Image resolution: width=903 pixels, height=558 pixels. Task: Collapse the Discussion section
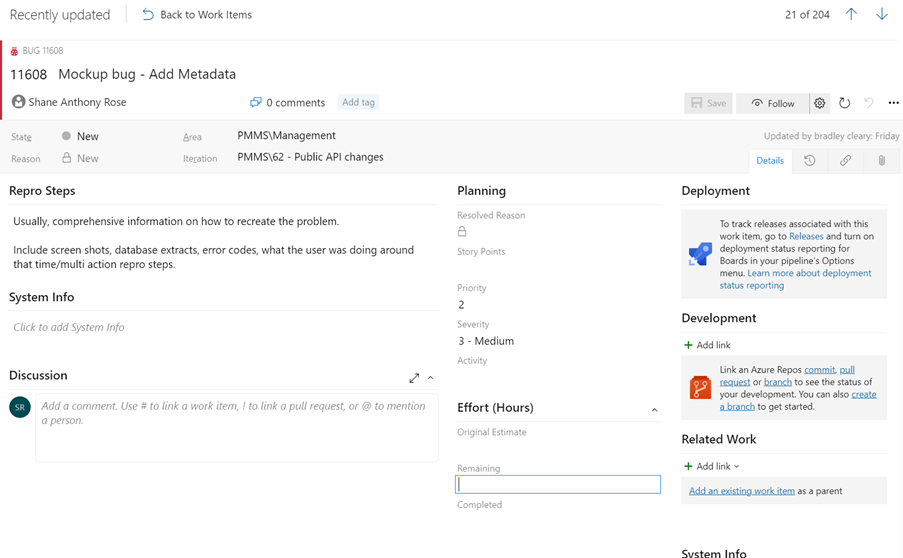[431, 378]
